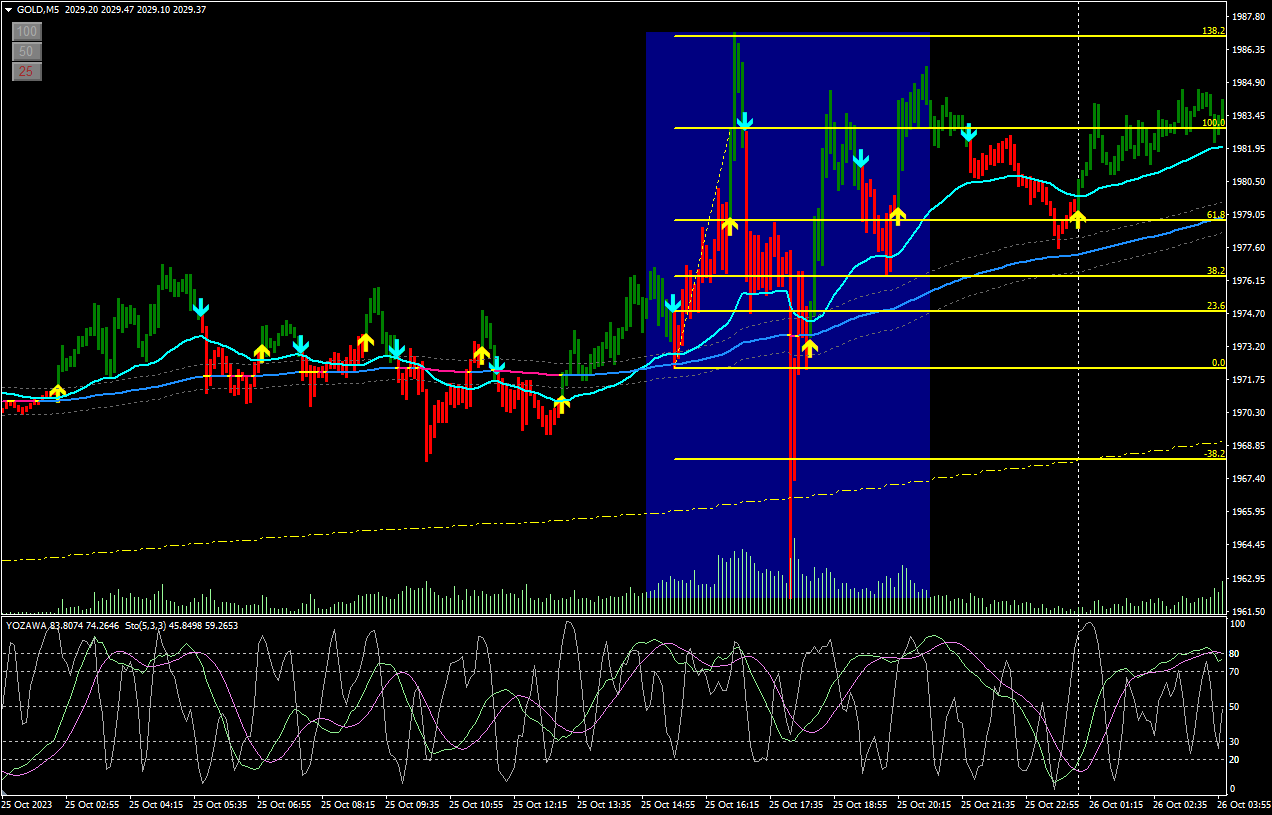Click the 38.2 Fibonacci level label
1272x815 pixels.
(x=1216, y=271)
